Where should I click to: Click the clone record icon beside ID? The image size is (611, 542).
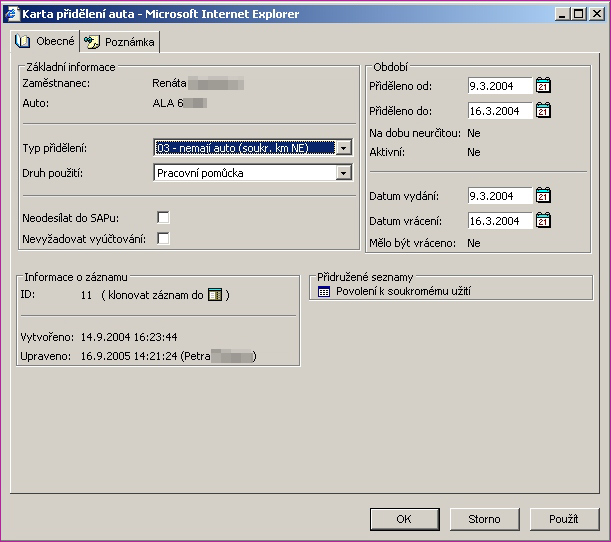pyautogui.click(x=214, y=295)
